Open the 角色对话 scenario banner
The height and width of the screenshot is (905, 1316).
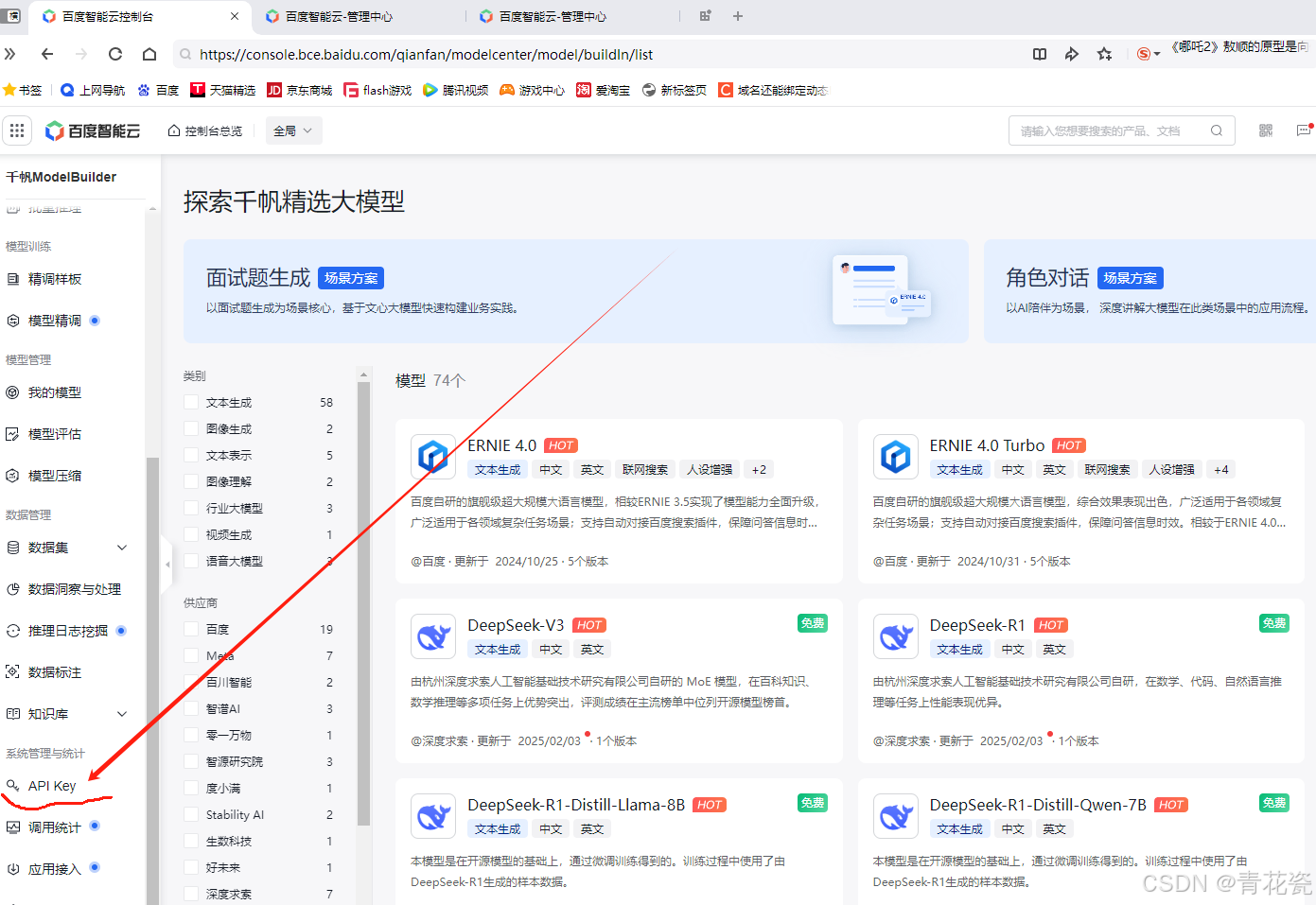1149,291
